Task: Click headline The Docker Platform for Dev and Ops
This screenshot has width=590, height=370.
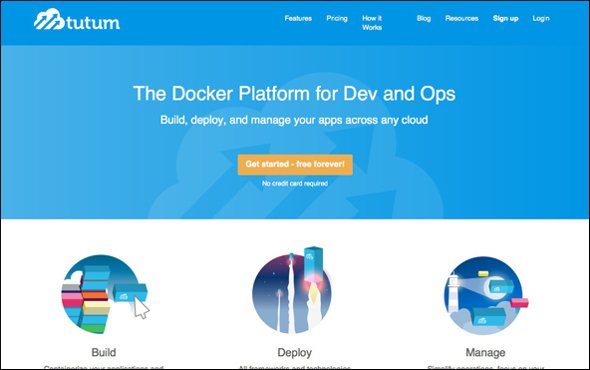Action: coord(294,93)
